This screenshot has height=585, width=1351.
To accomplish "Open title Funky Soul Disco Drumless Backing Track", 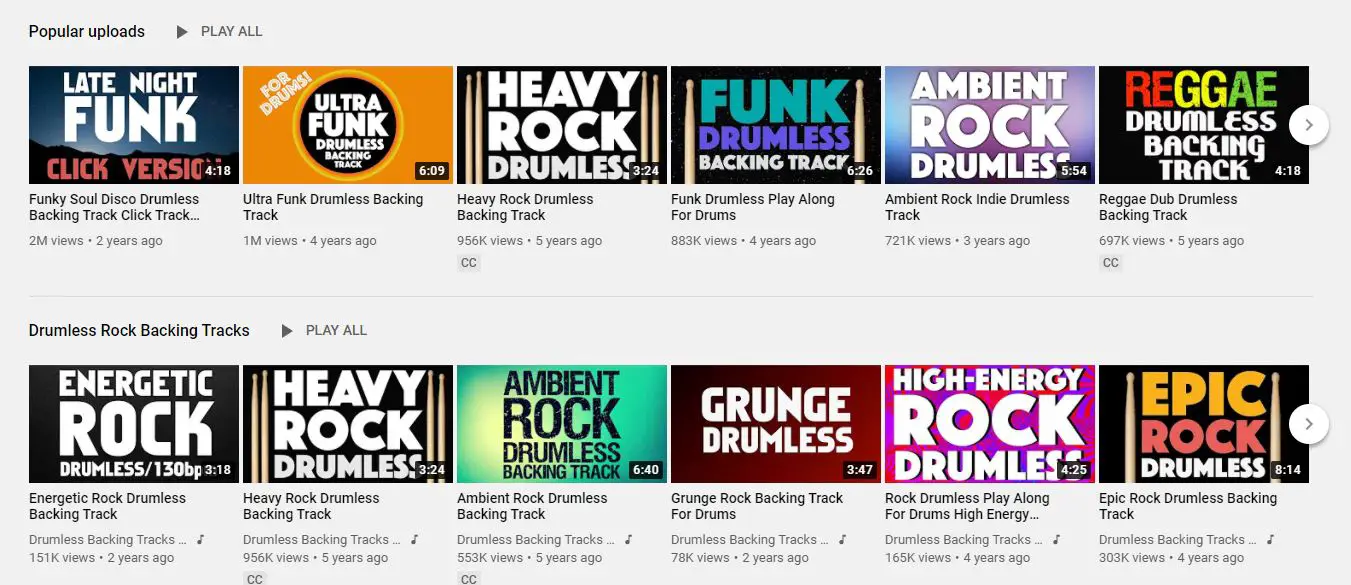I will pyautogui.click(x=115, y=207).
